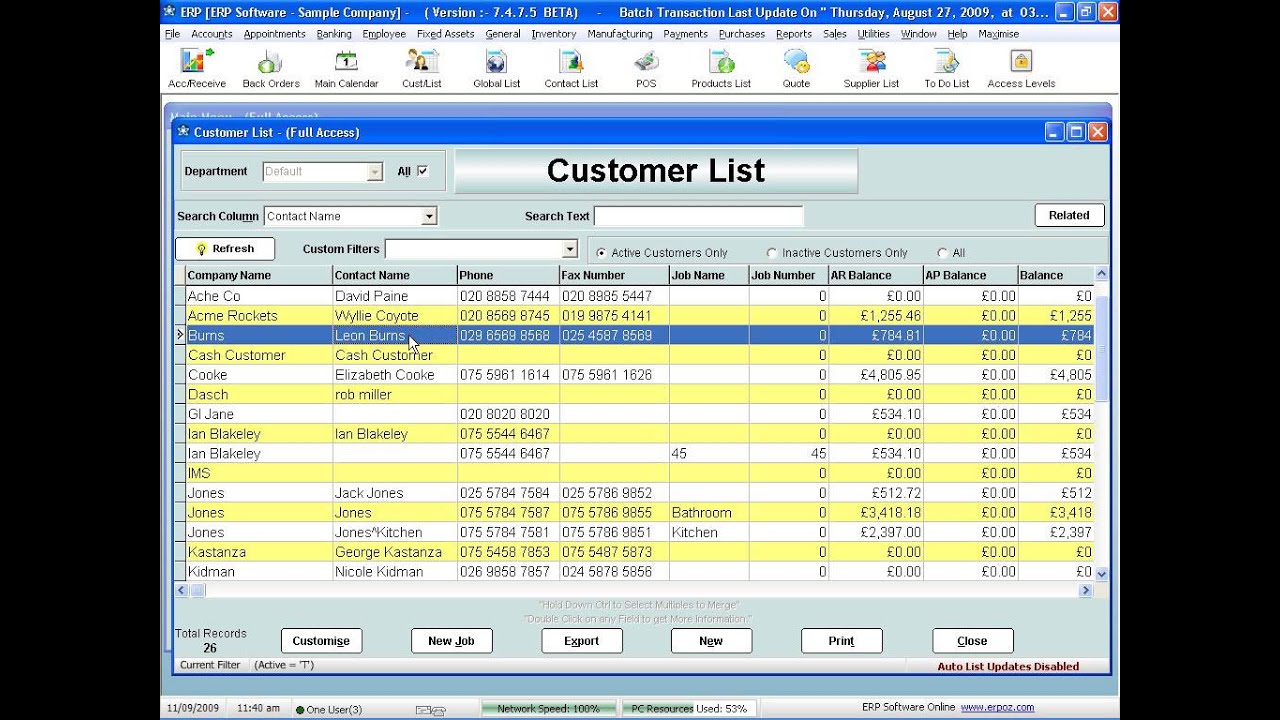
Task: Click the Gl Jane company cell
Action: pos(259,414)
